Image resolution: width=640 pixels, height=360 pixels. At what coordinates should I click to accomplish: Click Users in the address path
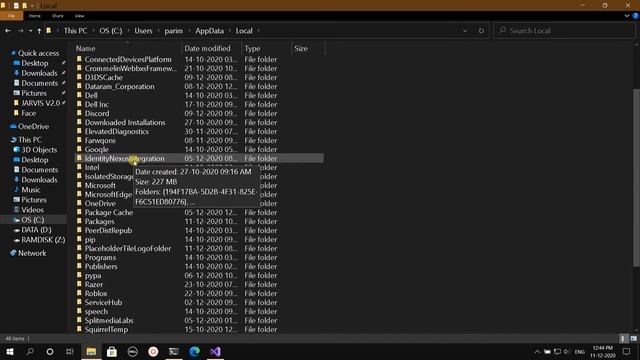point(143,31)
